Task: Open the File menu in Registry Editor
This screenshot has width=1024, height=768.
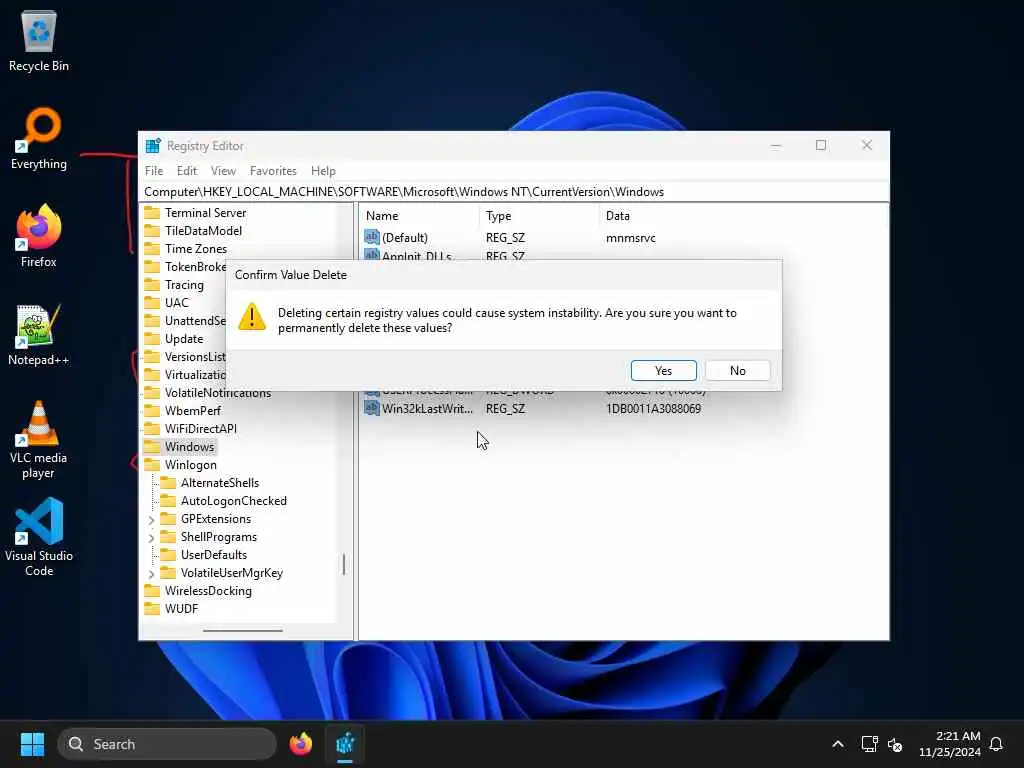Action: coord(153,170)
